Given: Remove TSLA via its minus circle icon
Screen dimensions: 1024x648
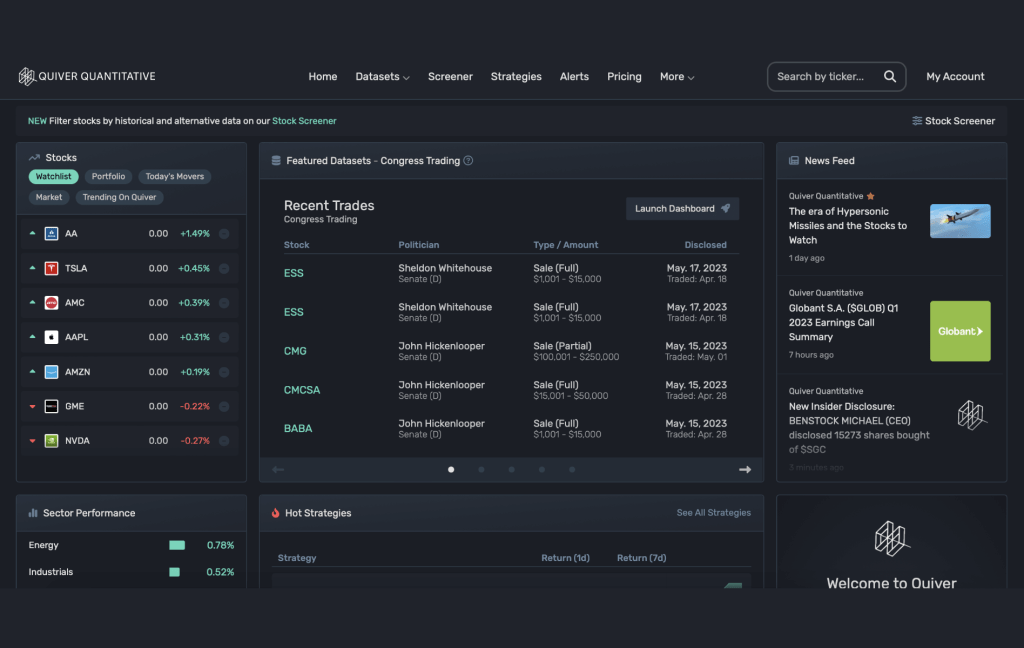Looking at the screenshot, I should click(224, 268).
